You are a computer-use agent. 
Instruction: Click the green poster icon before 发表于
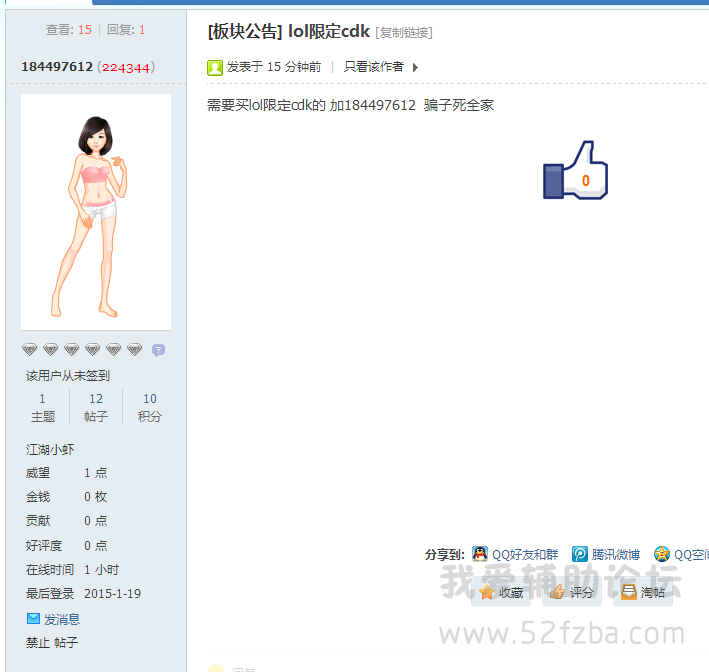215,67
